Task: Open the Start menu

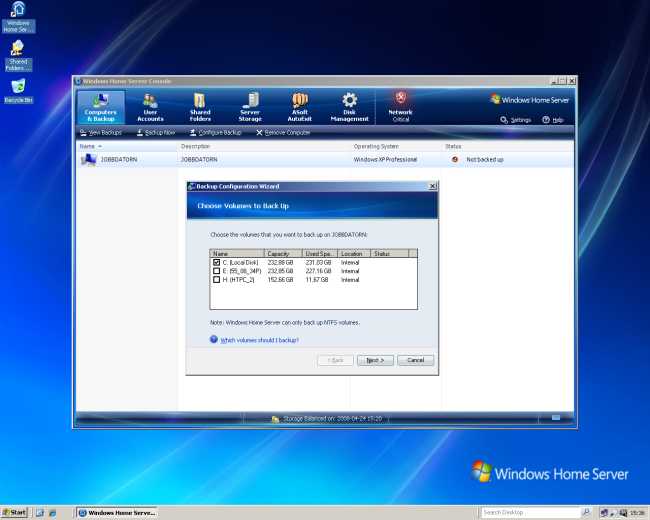Action: [14, 513]
